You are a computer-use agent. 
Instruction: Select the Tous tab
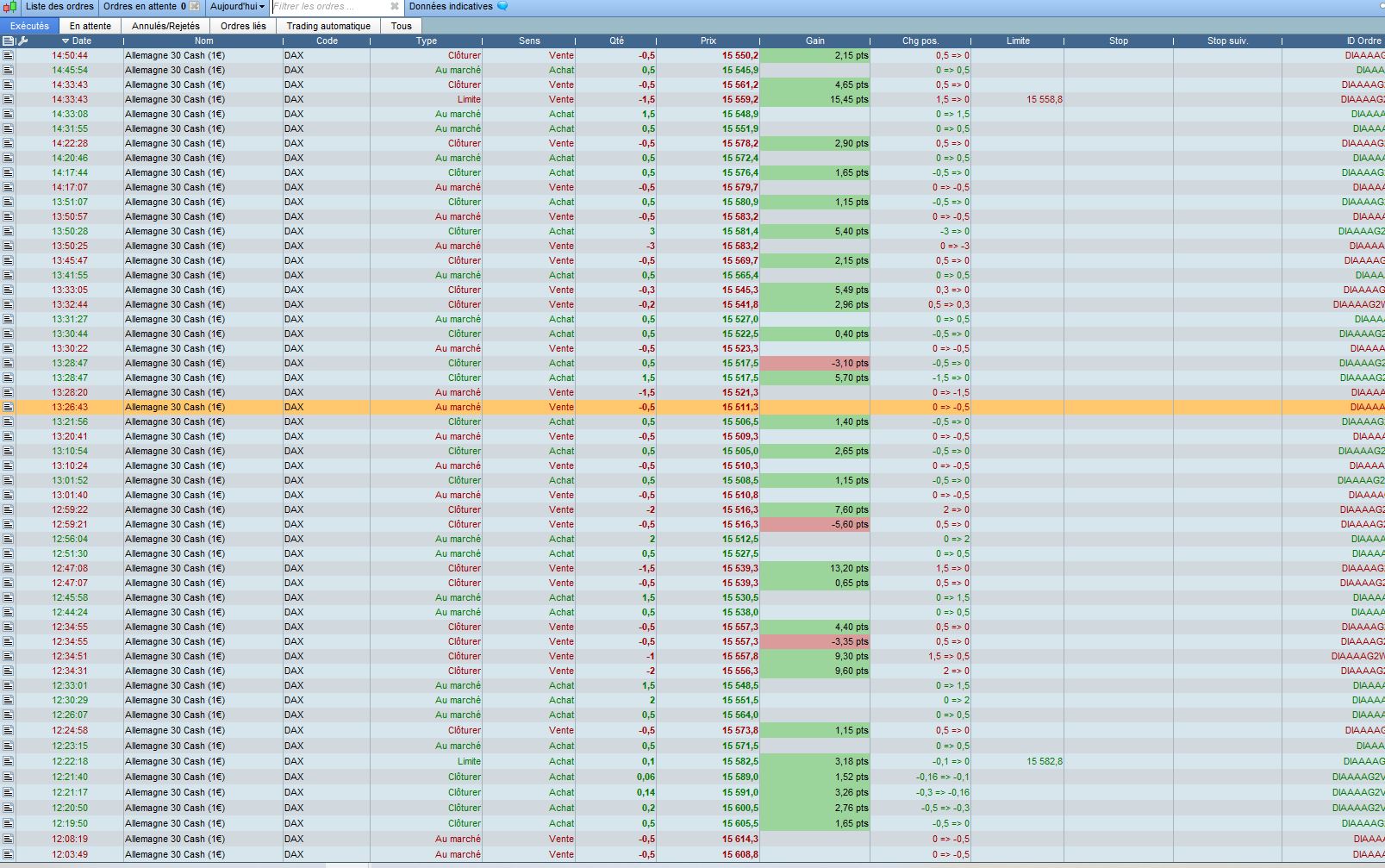point(402,26)
